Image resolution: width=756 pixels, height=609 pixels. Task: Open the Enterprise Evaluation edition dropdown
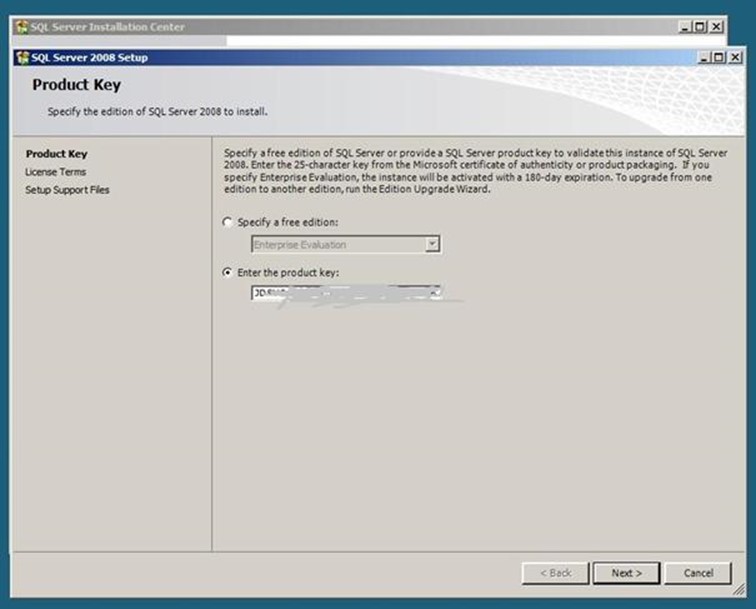pyautogui.click(x=432, y=244)
